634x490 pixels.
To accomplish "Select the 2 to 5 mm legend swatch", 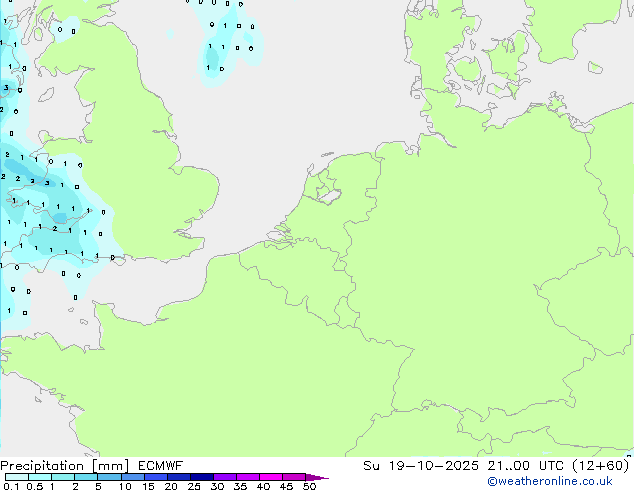I will tap(86, 477).
